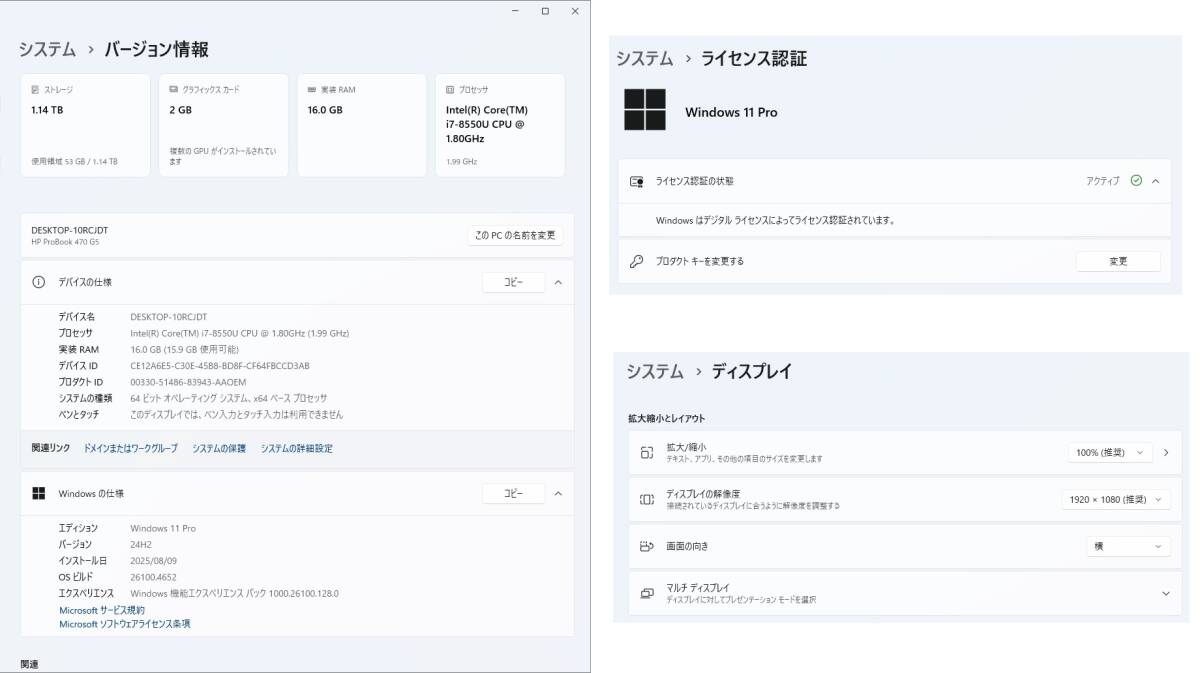Maximize the バージョン情報 settings window

pos(545,11)
